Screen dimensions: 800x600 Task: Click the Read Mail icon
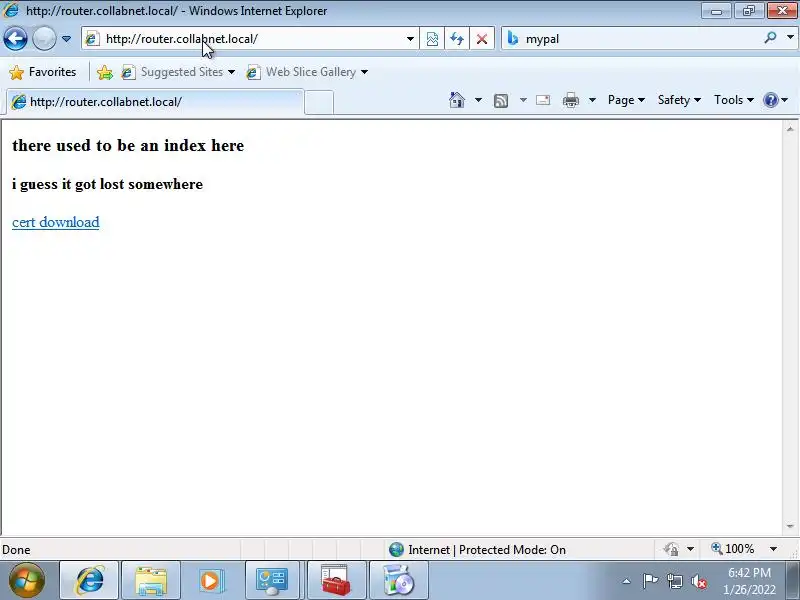coord(543,100)
